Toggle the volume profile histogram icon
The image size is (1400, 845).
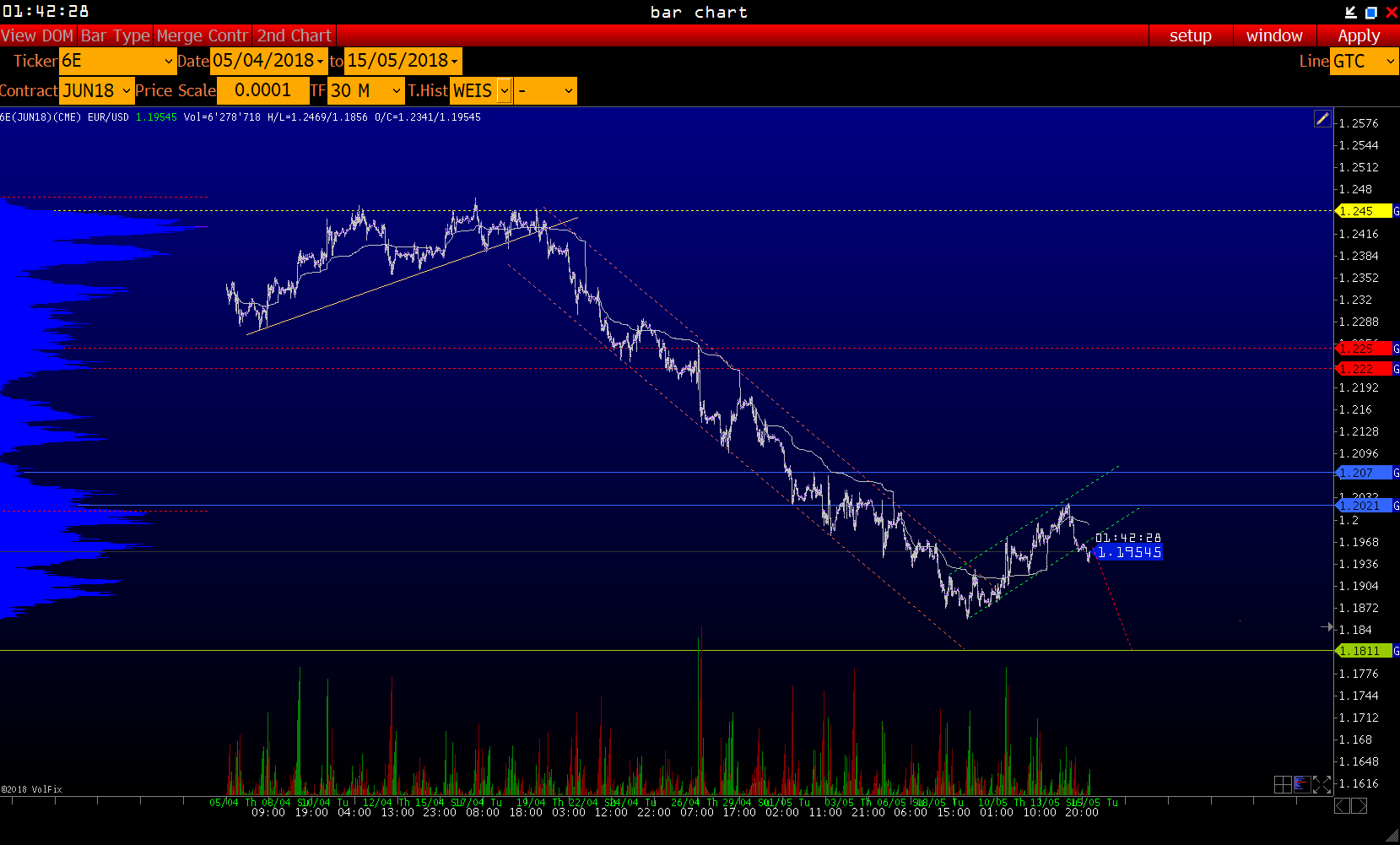coord(1301,784)
